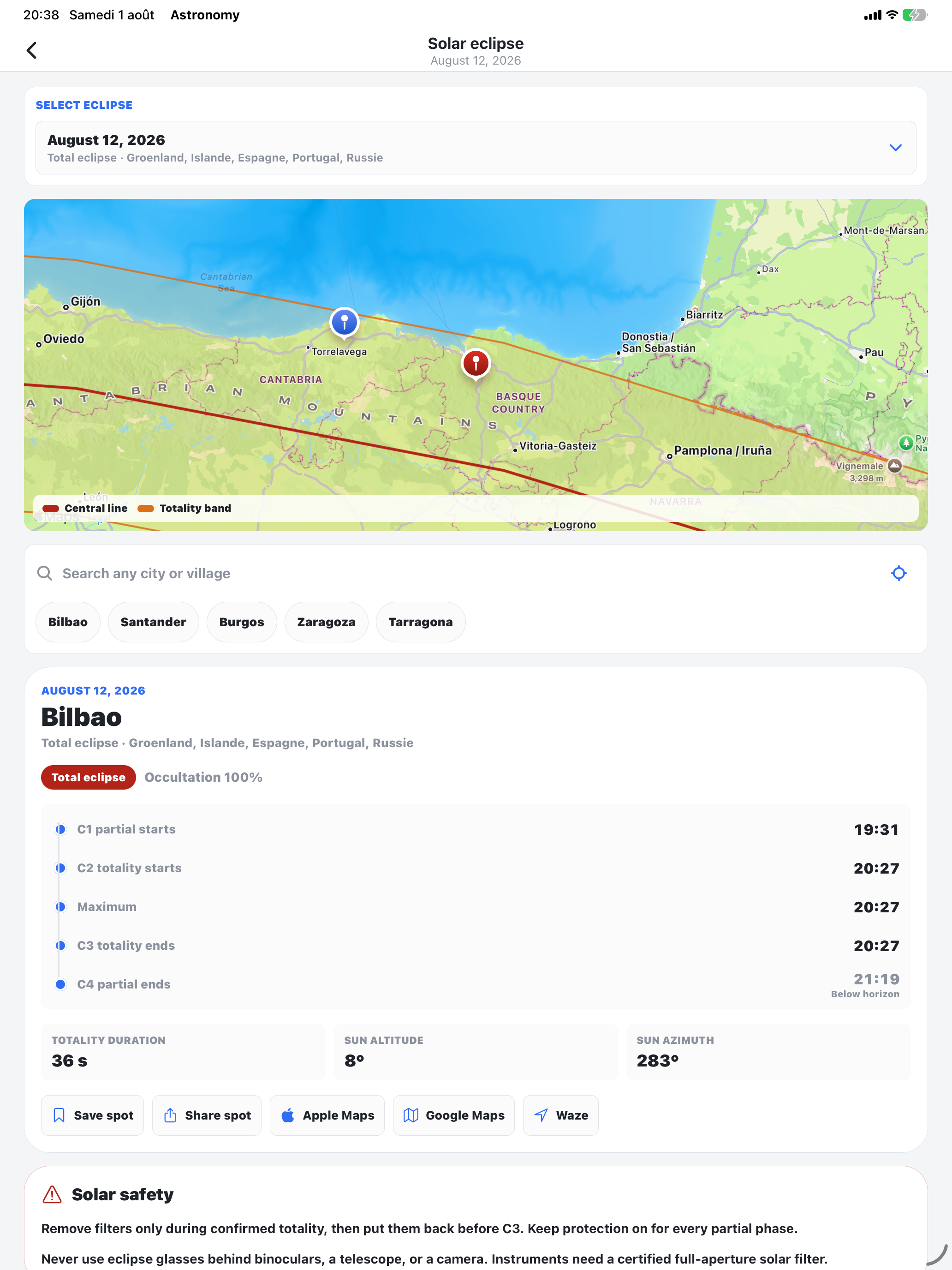
Task: Tap the Dax city label on map
Action: point(770,269)
